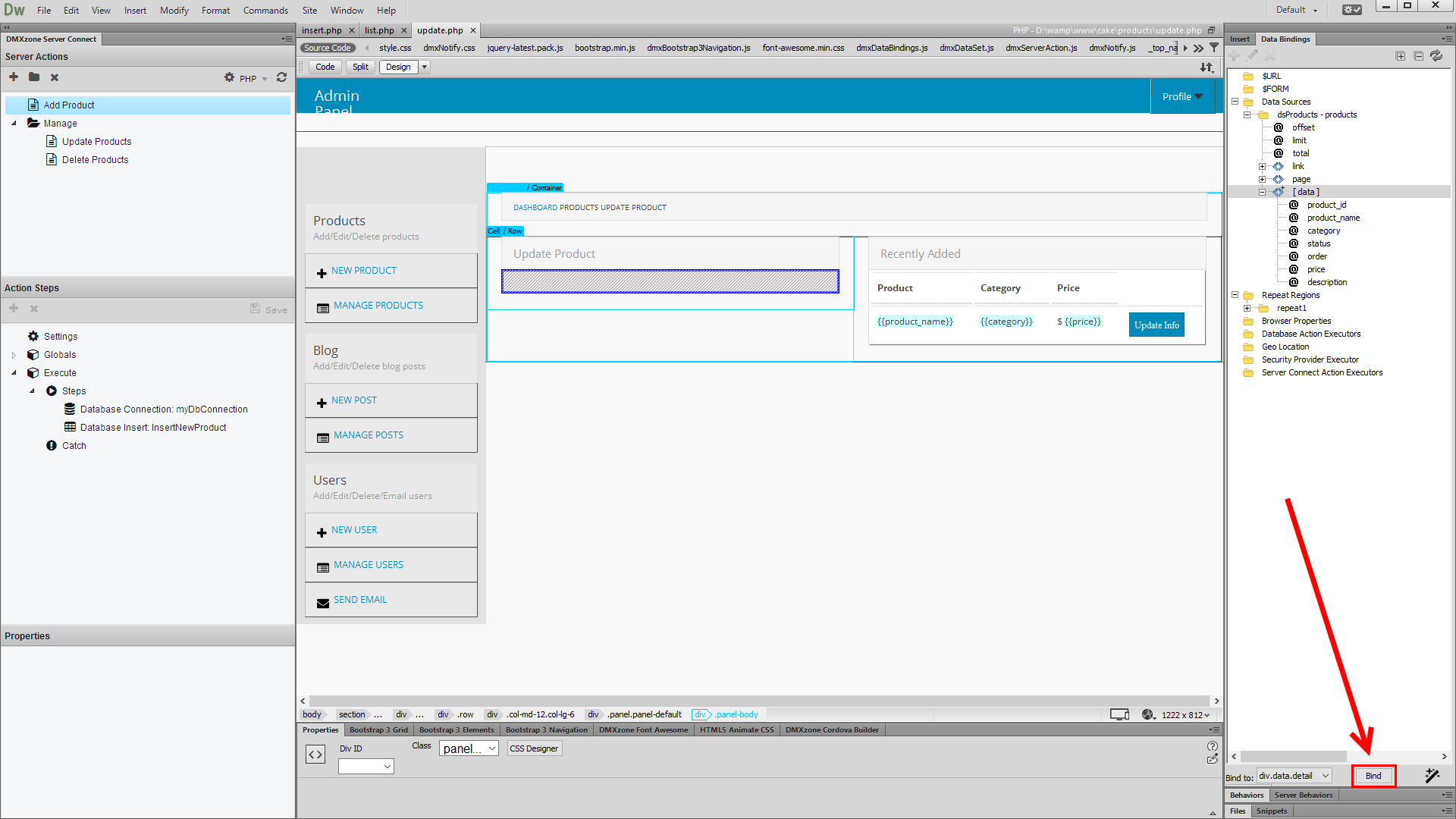Switch to the Insert panel tab
Screen dimensions: 1456x819
click(x=1240, y=39)
